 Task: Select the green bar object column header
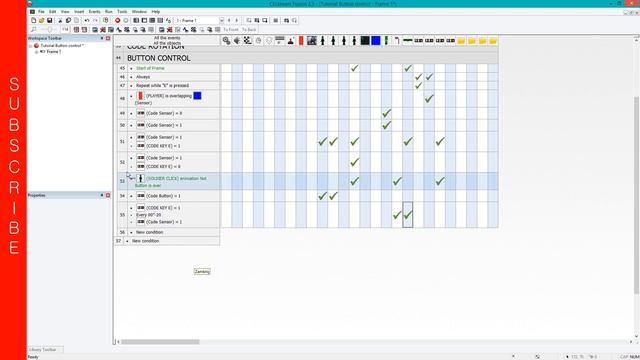pyautogui.click(x=386, y=40)
